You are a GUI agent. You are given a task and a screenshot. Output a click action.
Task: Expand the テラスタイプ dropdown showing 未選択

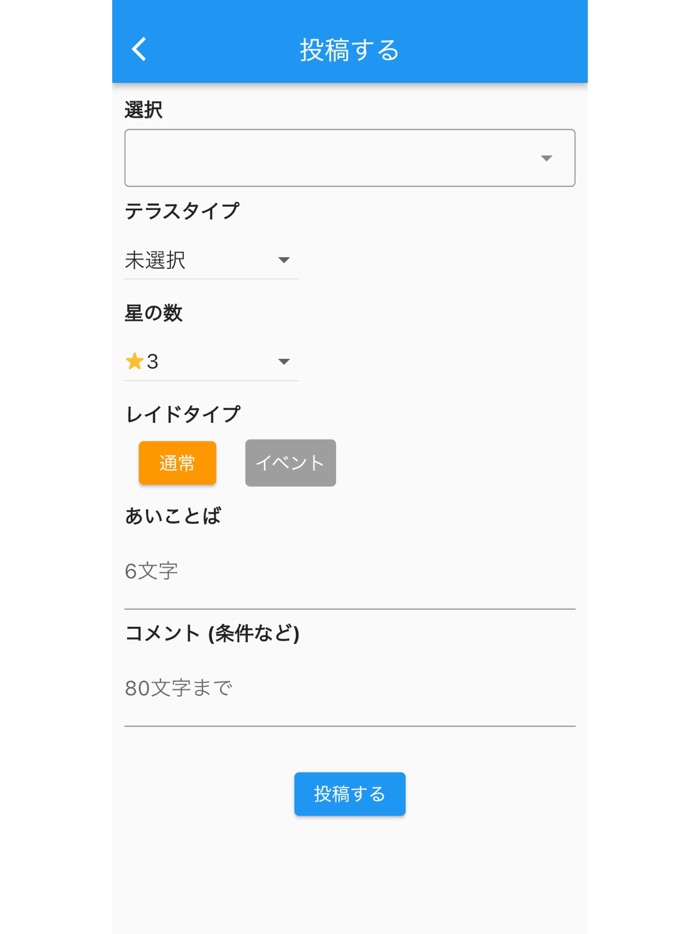point(210,261)
